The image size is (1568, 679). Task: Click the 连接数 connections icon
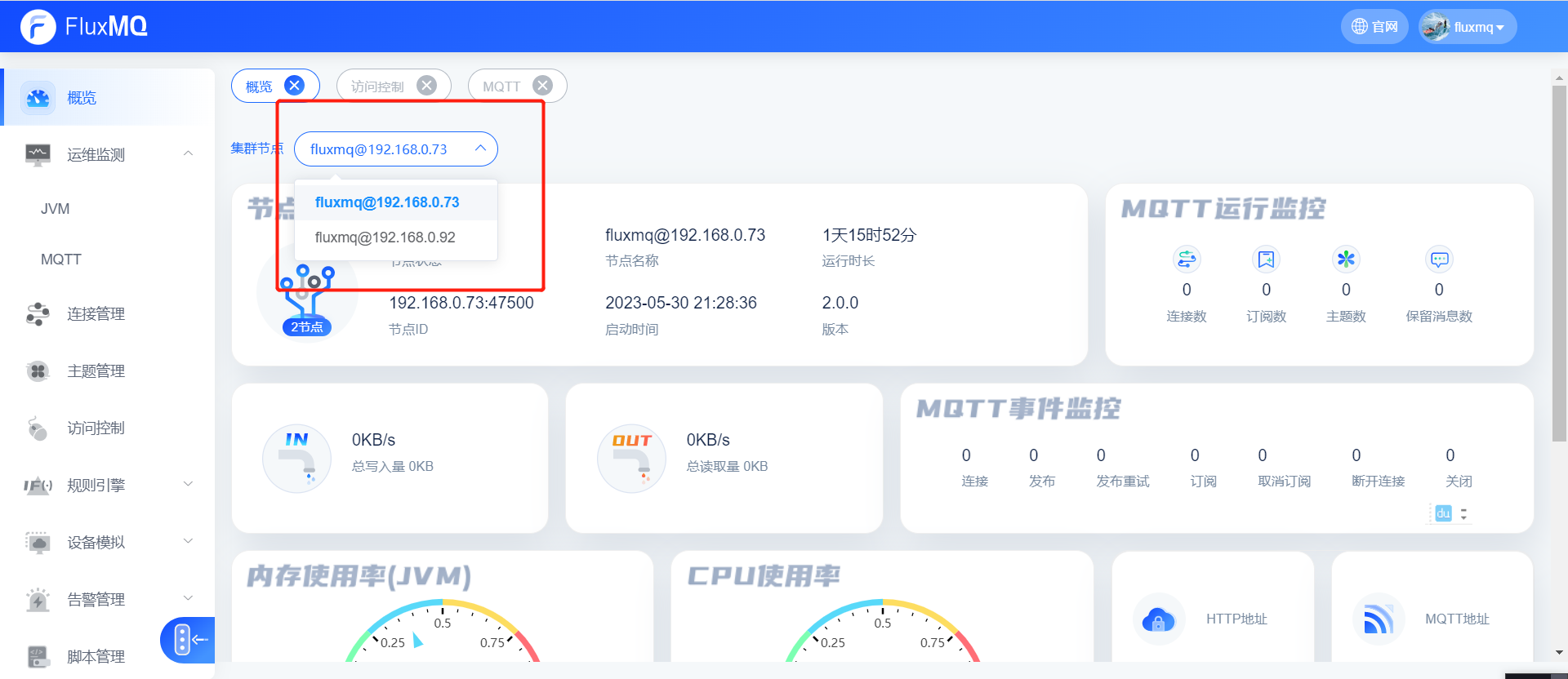click(1186, 260)
